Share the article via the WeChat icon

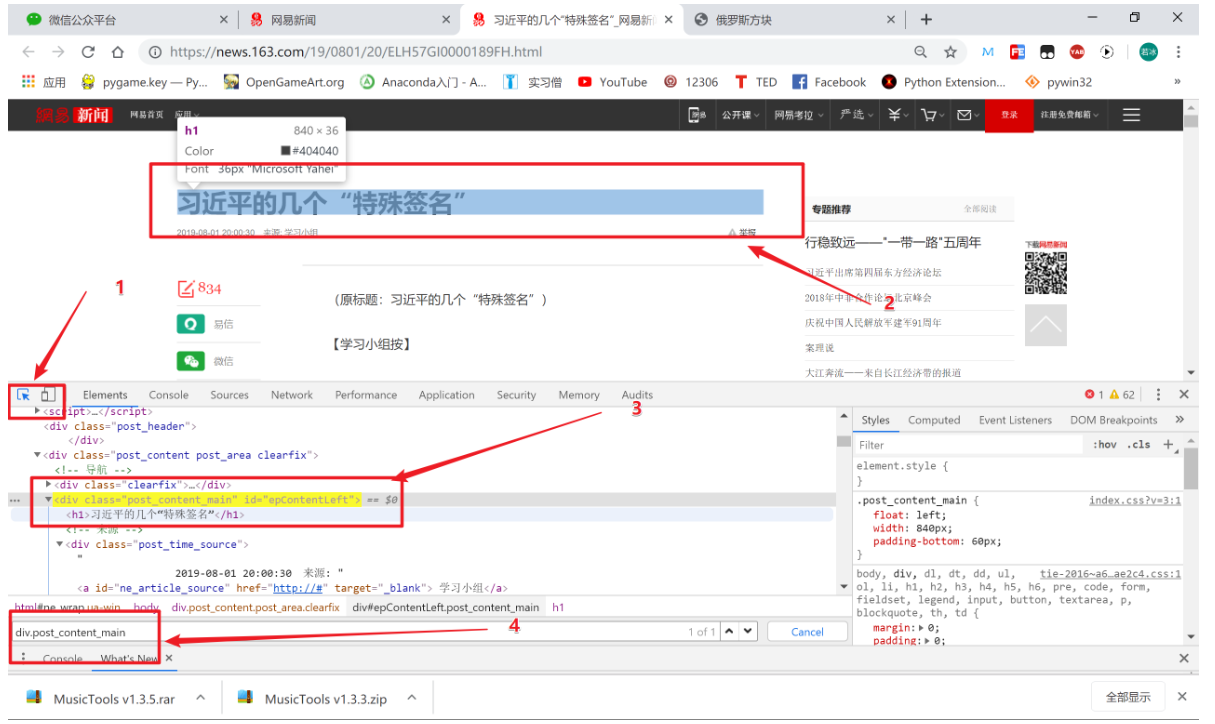tap(190, 360)
